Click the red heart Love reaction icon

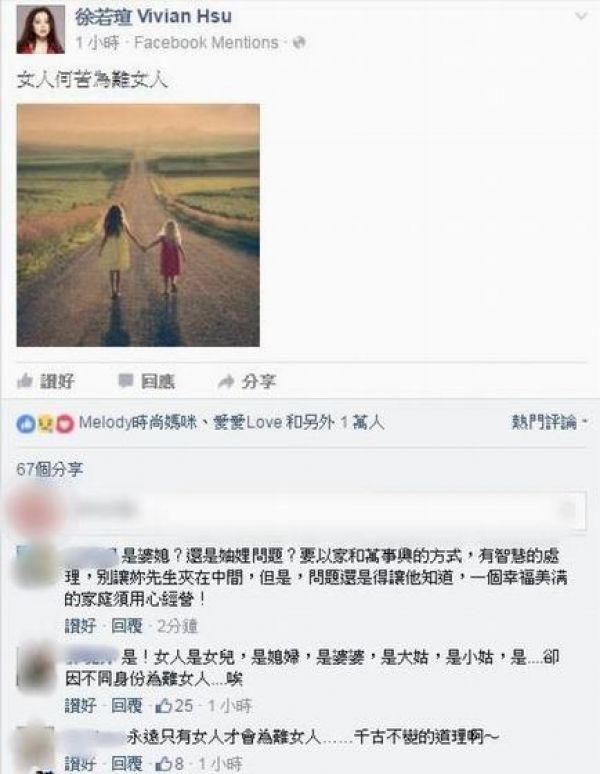click(x=65, y=424)
